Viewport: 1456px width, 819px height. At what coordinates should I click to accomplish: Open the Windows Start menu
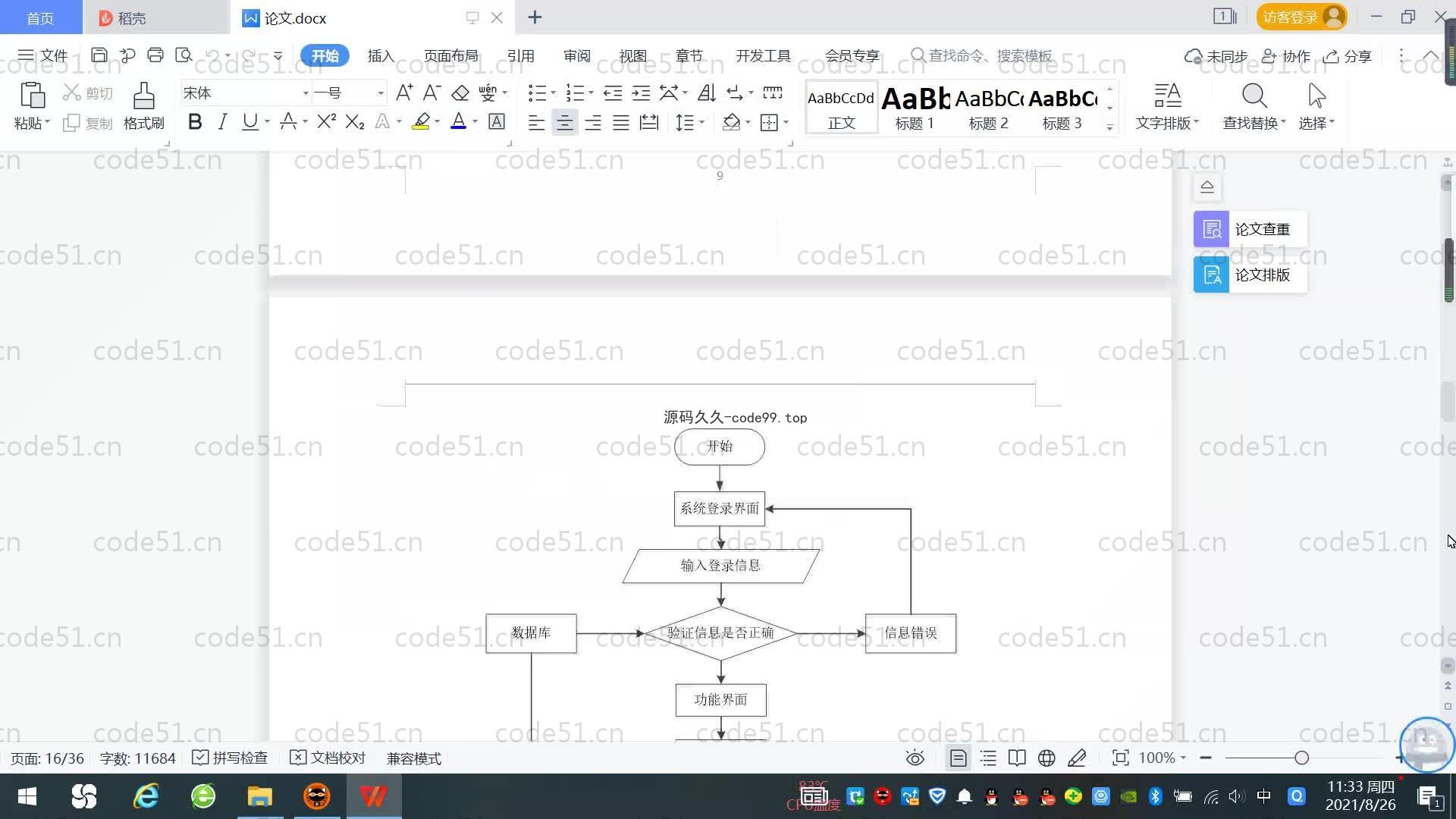(x=27, y=796)
